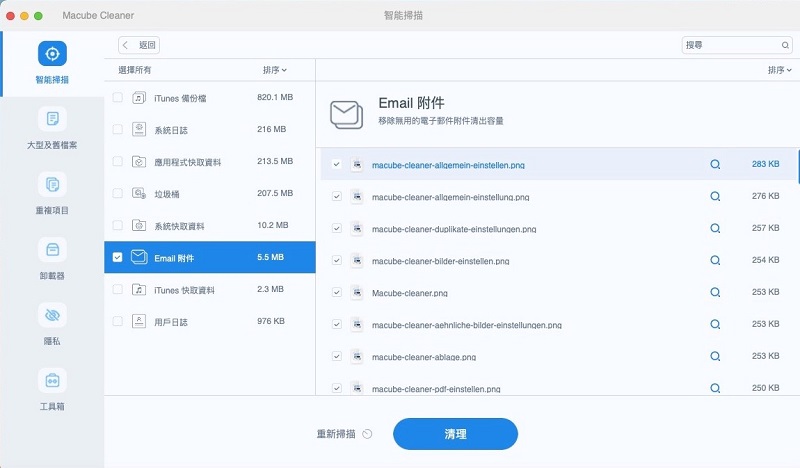Uncheck the Email 附件 checkbox
Viewport: 800px width, 468px height.
point(117,257)
